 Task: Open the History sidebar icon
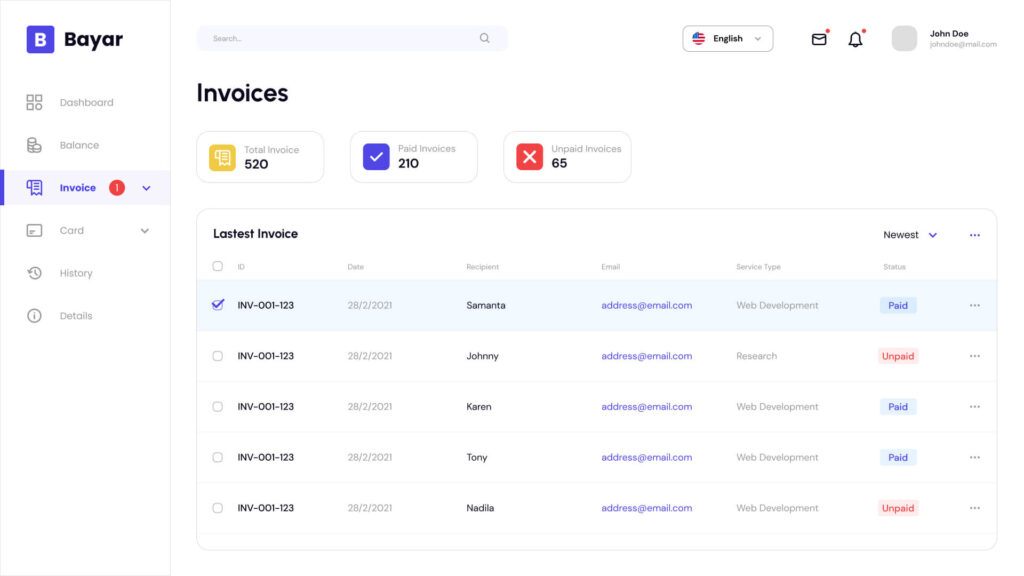point(33,272)
